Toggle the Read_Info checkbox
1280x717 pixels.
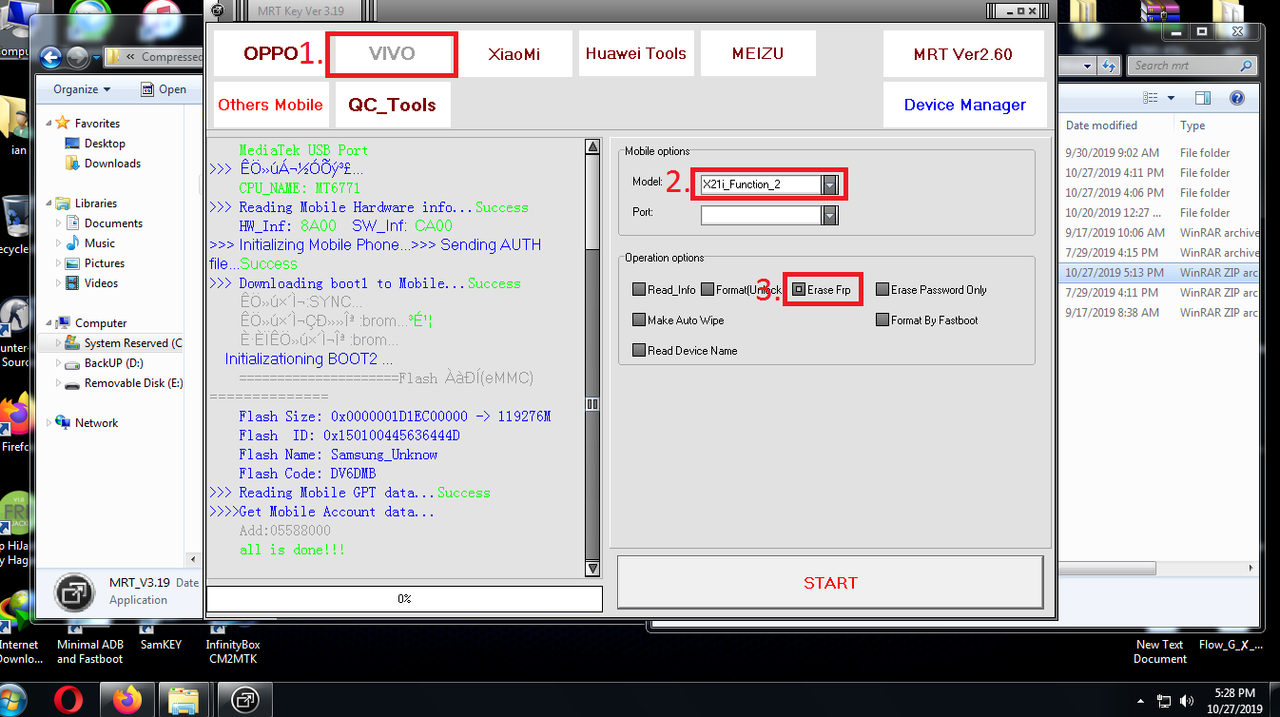(639, 290)
